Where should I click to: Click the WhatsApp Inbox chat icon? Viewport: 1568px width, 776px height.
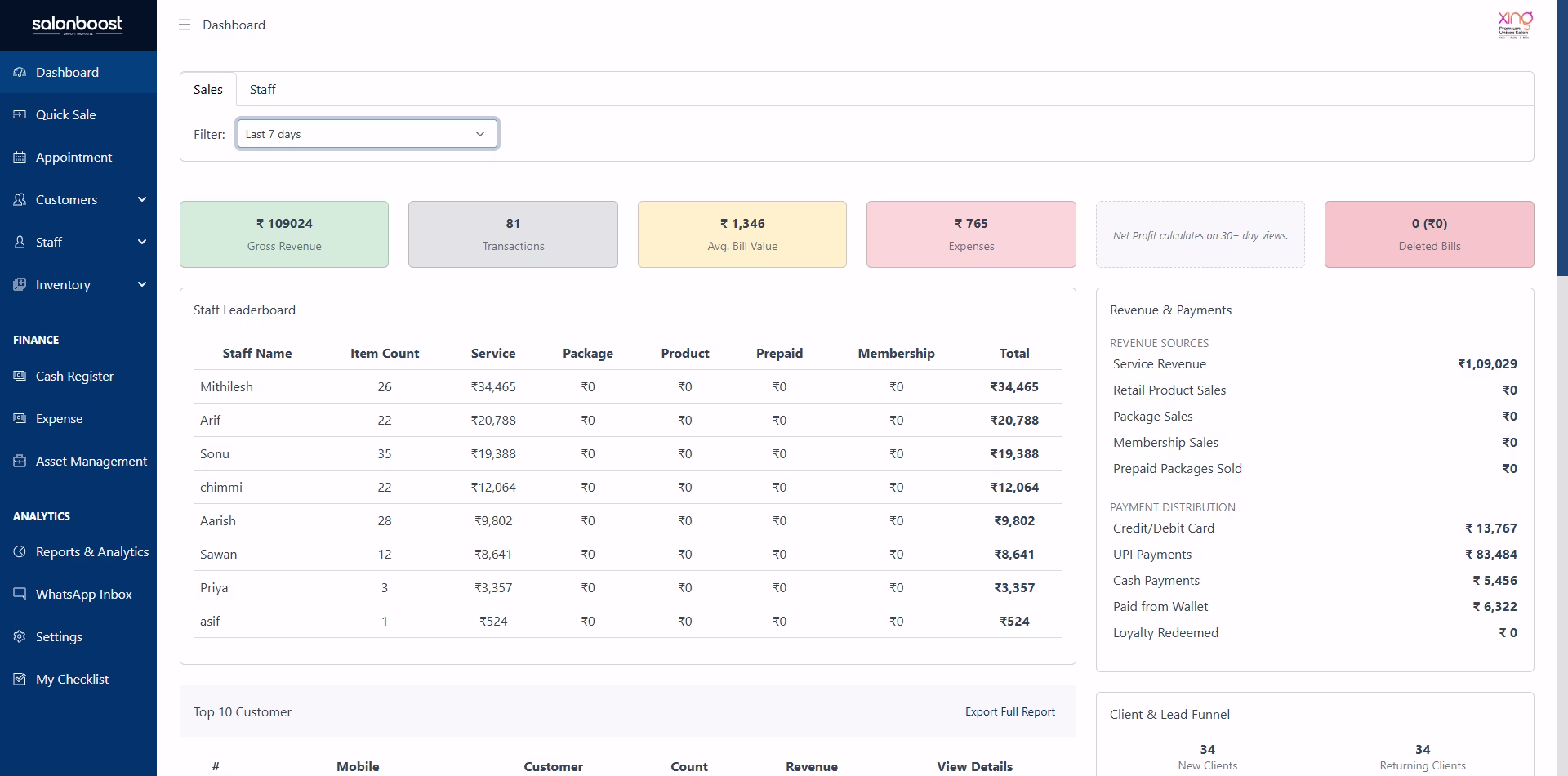pyautogui.click(x=20, y=594)
